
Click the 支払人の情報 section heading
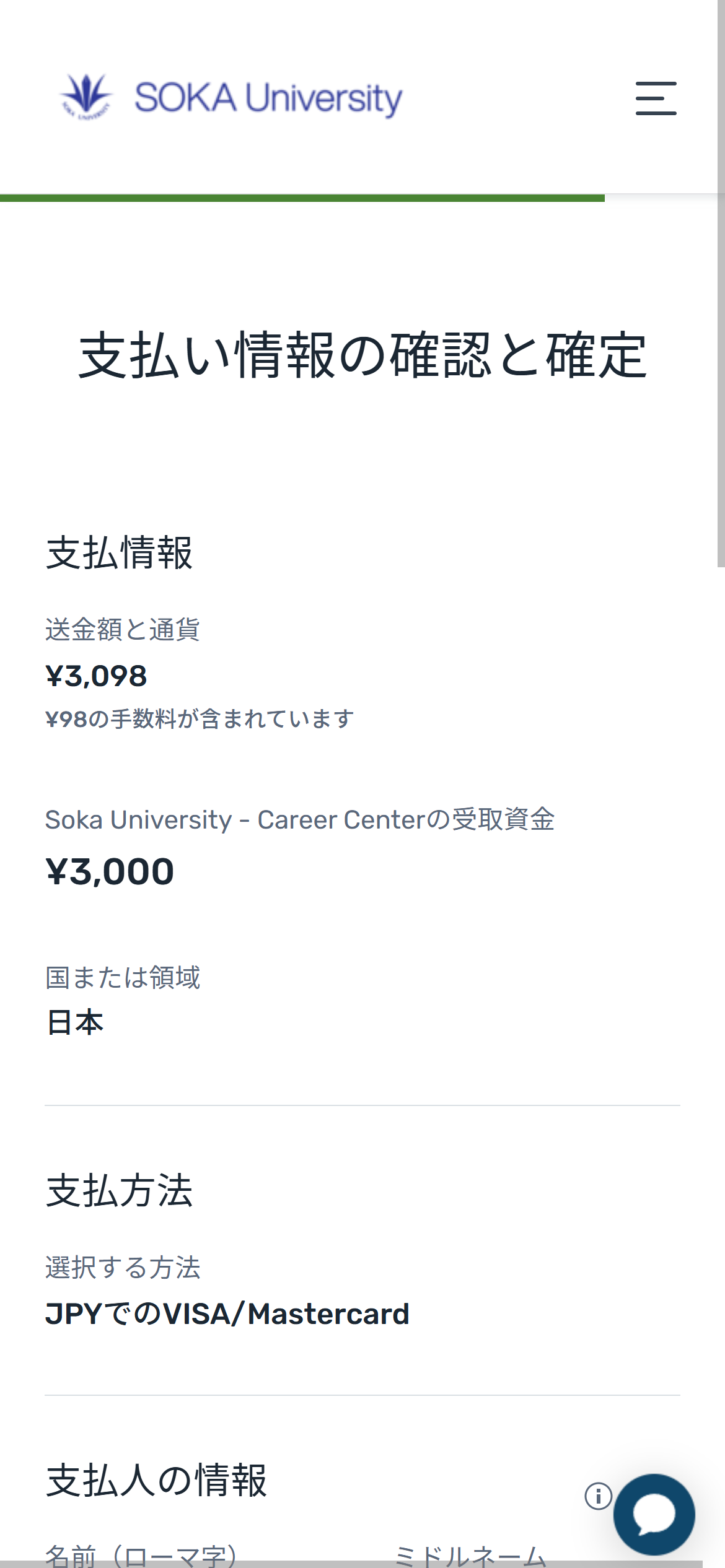pyautogui.click(x=156, y=1481)
